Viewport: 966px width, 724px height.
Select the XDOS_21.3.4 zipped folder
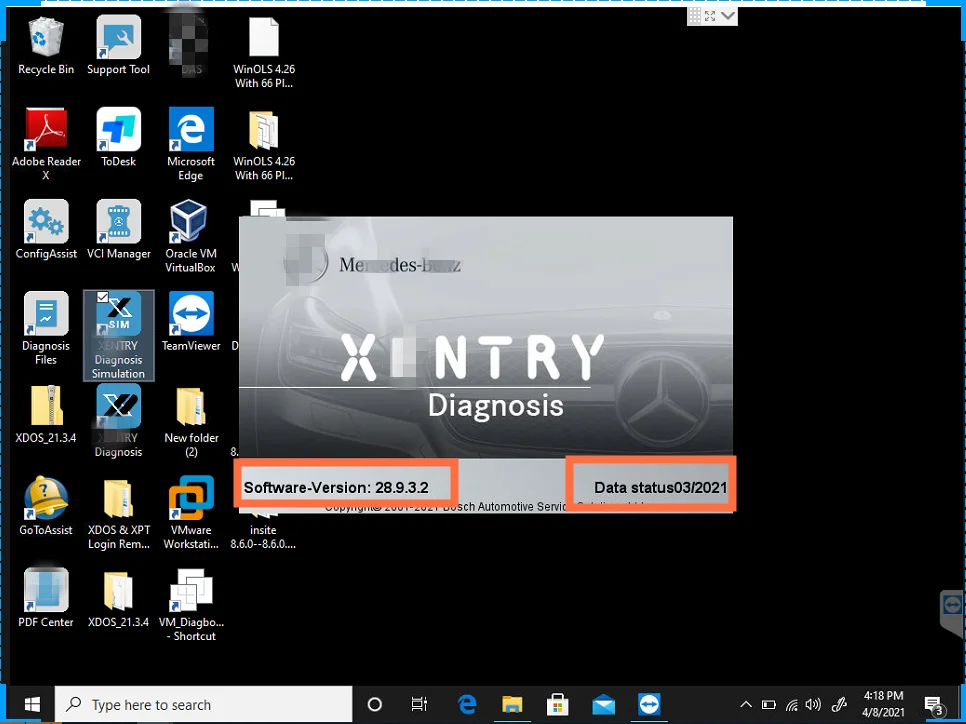46,413
